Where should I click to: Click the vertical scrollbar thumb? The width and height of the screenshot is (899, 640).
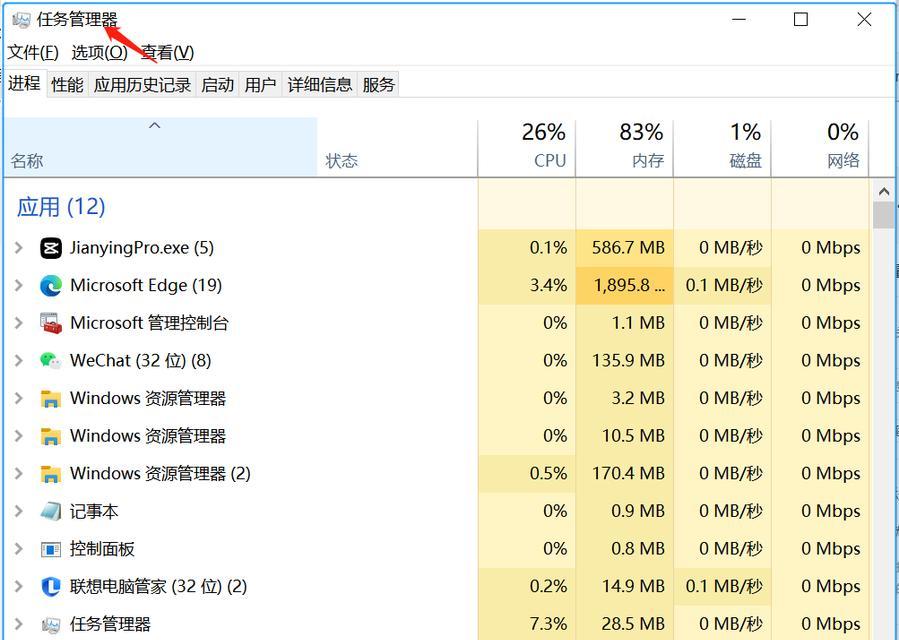tap(884, 216)
